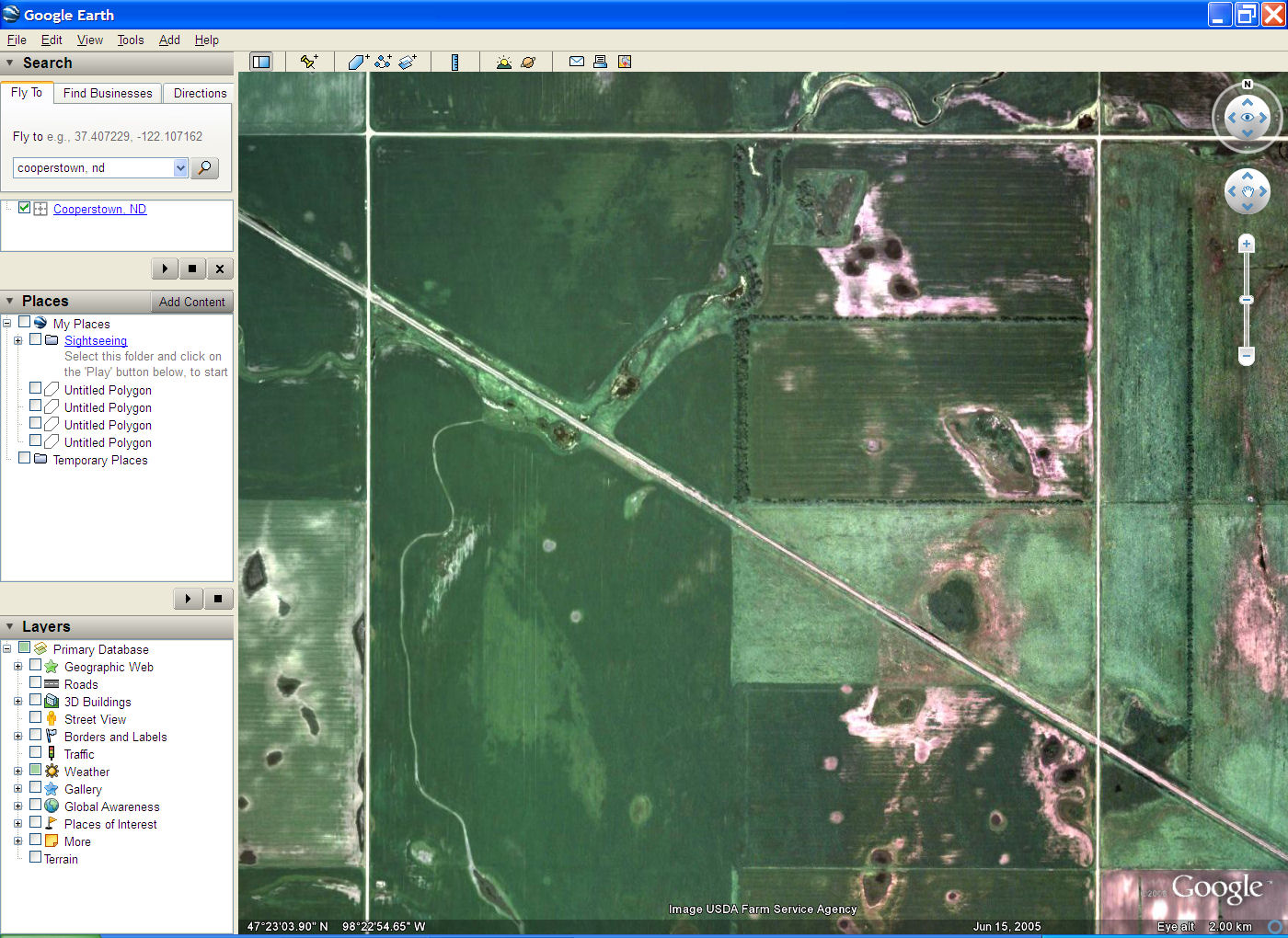The height and width of the screenshot is (938, 1288).
Task: Expand the Geographic Web layer node
Action: [17, 667]
